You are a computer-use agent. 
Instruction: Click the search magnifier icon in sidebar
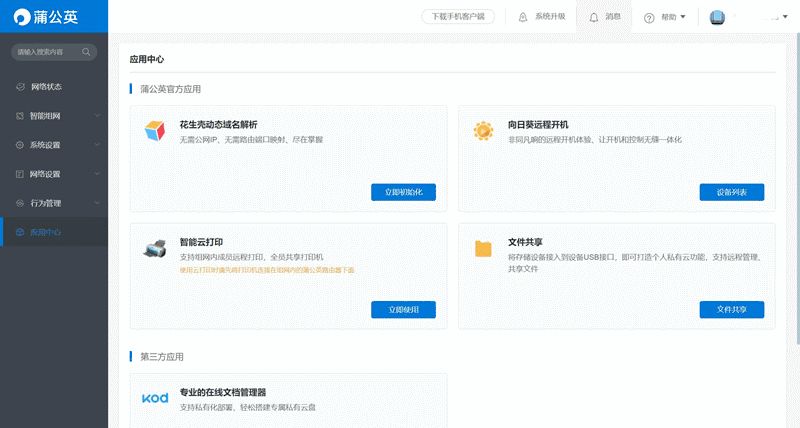(86, 52)
